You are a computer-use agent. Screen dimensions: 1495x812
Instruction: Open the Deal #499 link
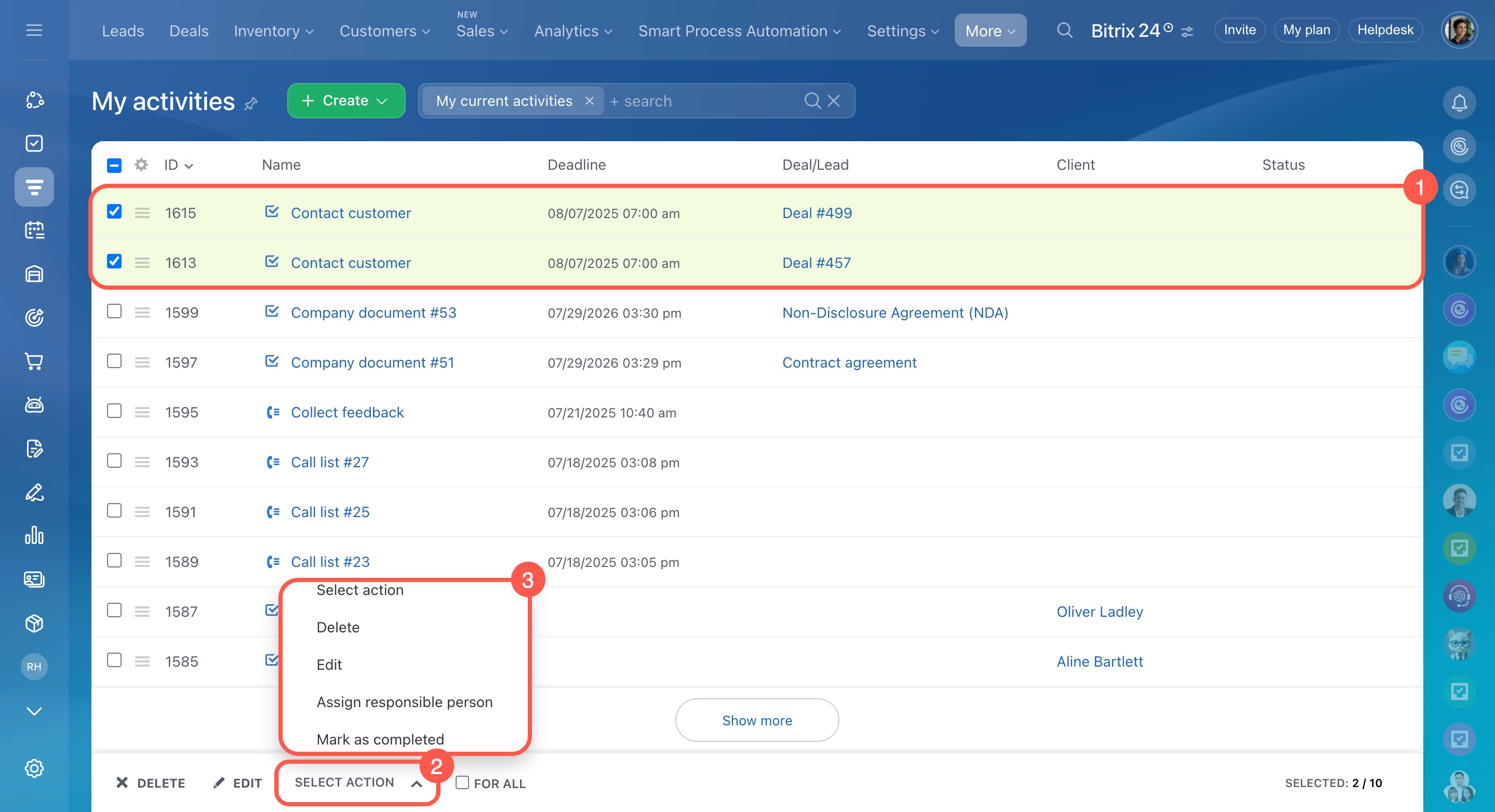pyautogui.click(x=817, y=213)
